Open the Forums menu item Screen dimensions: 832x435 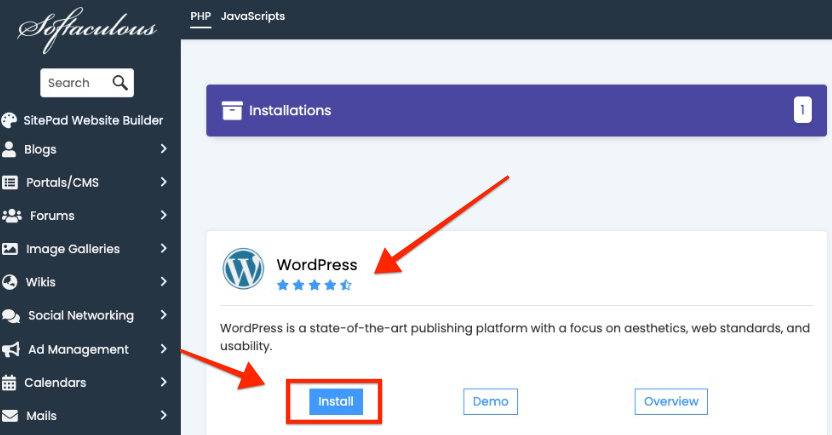52,216
